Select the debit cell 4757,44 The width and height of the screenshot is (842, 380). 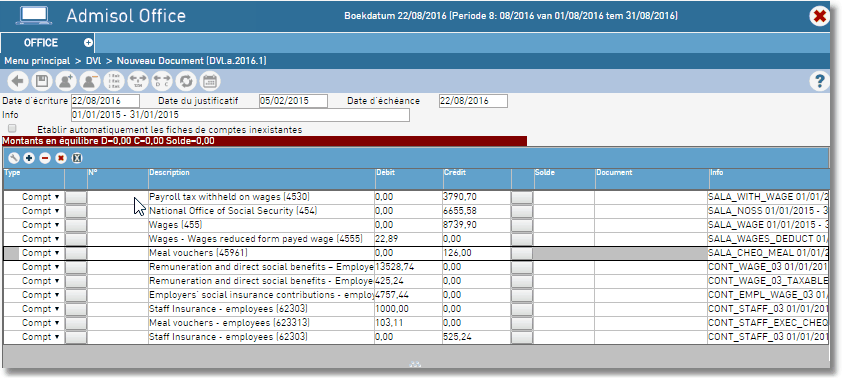(409, 295)
